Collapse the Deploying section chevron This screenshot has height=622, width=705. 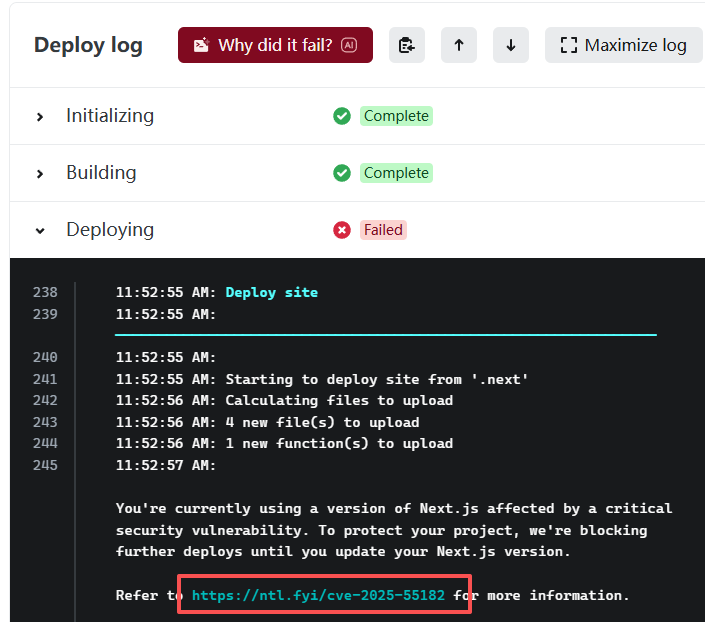tap(40, 231)
